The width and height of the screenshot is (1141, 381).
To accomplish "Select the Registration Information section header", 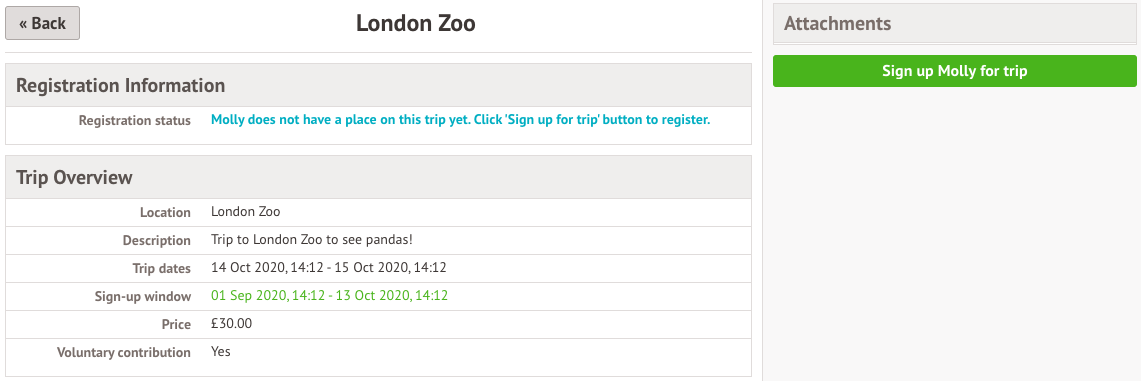I will tap(378, 85).
